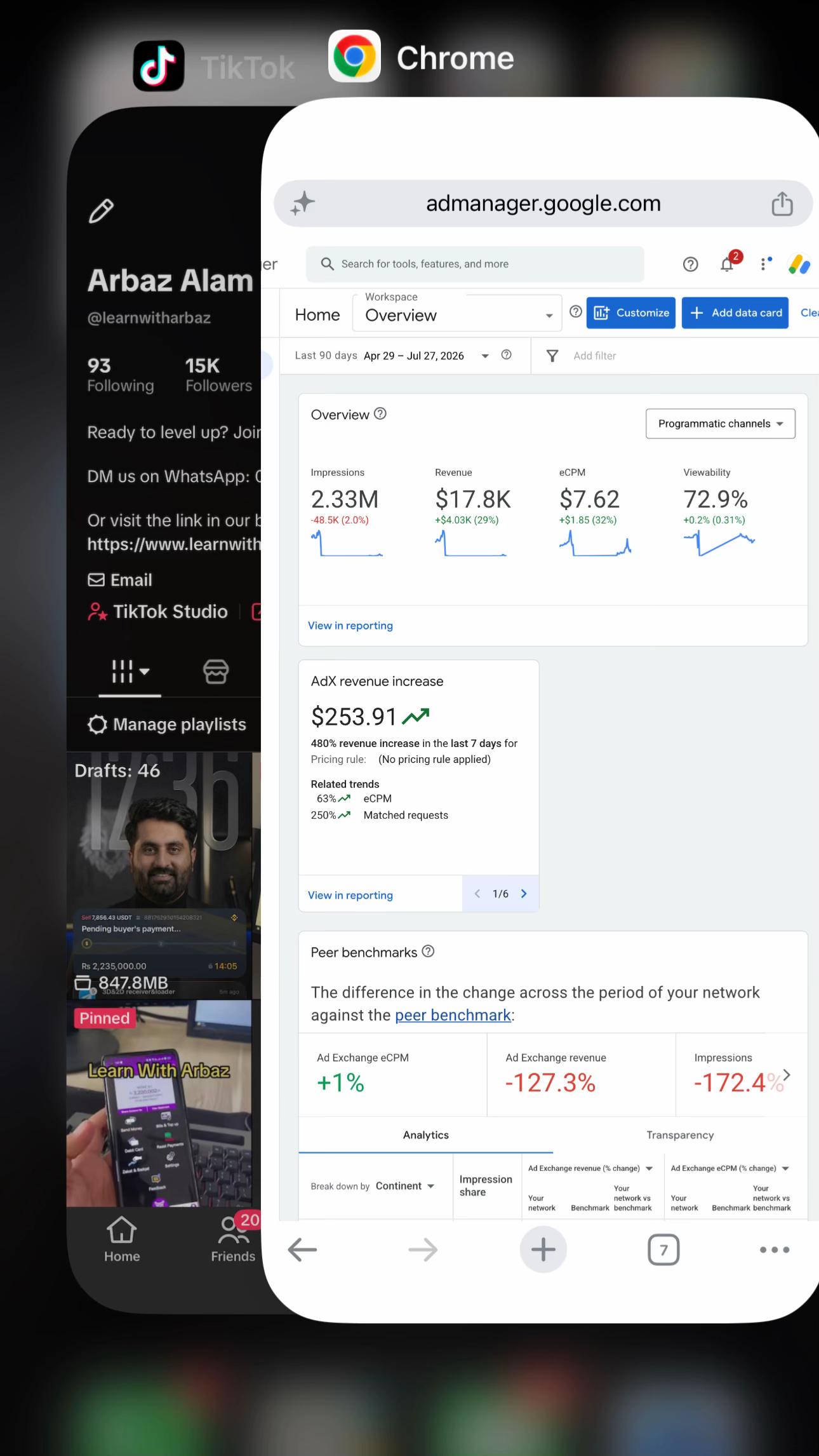819x1456 pixels.
Task: Tap the share icon in Chrome address bar
Action: pos(782,203)
